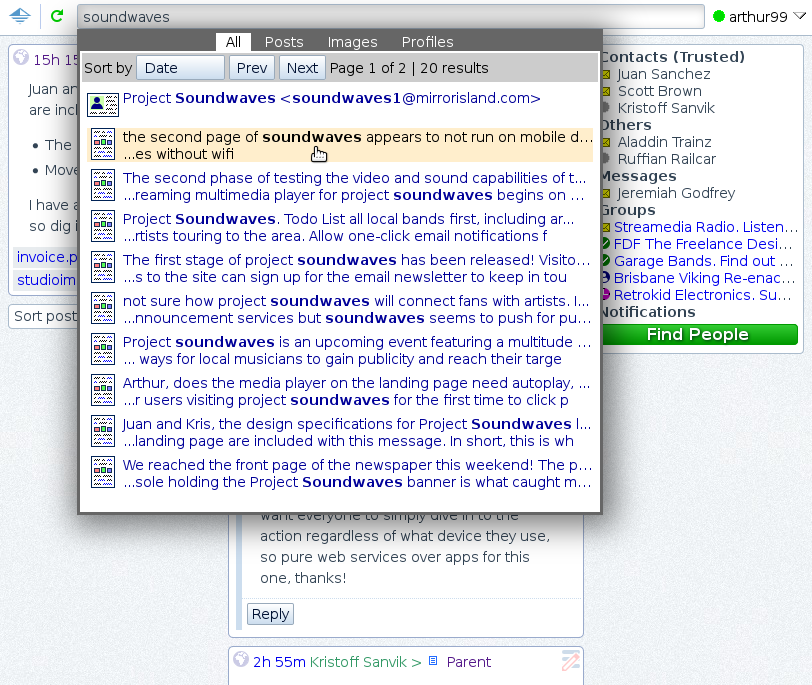The image size is (812, 685).
Task: Click the globe icon beside 15h post
Action: pyautogui.click(x=21, y=56)
